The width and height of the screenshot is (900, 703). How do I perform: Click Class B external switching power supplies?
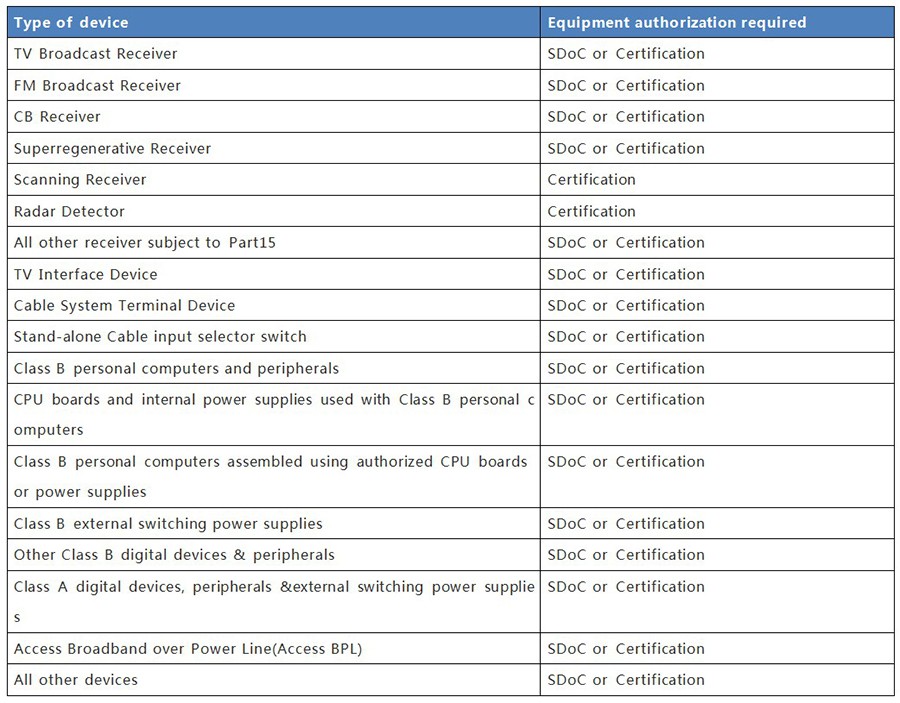pyautogui.click(x=168, y=524)
